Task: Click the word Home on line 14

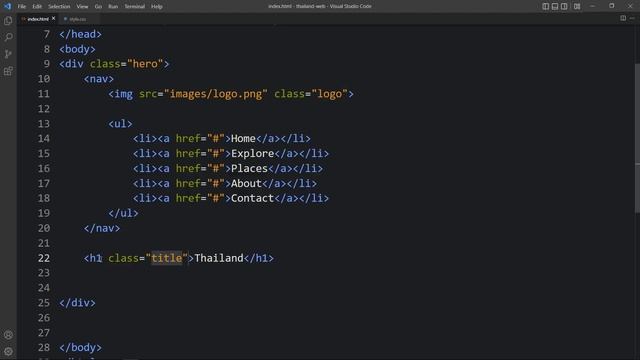Action: [x=243, y=138]
